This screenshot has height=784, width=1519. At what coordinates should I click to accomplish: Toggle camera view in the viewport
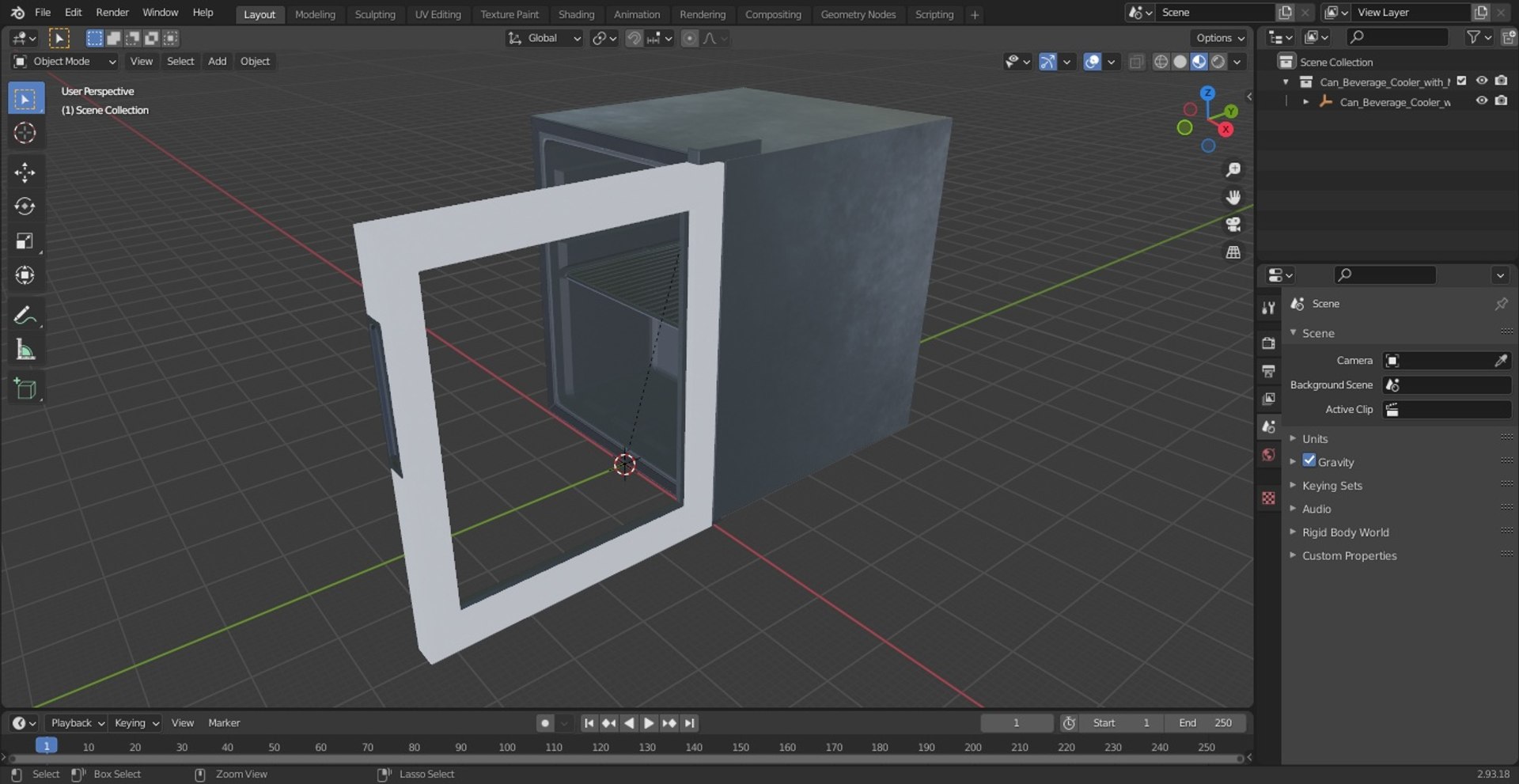[x=1233, y=225]
